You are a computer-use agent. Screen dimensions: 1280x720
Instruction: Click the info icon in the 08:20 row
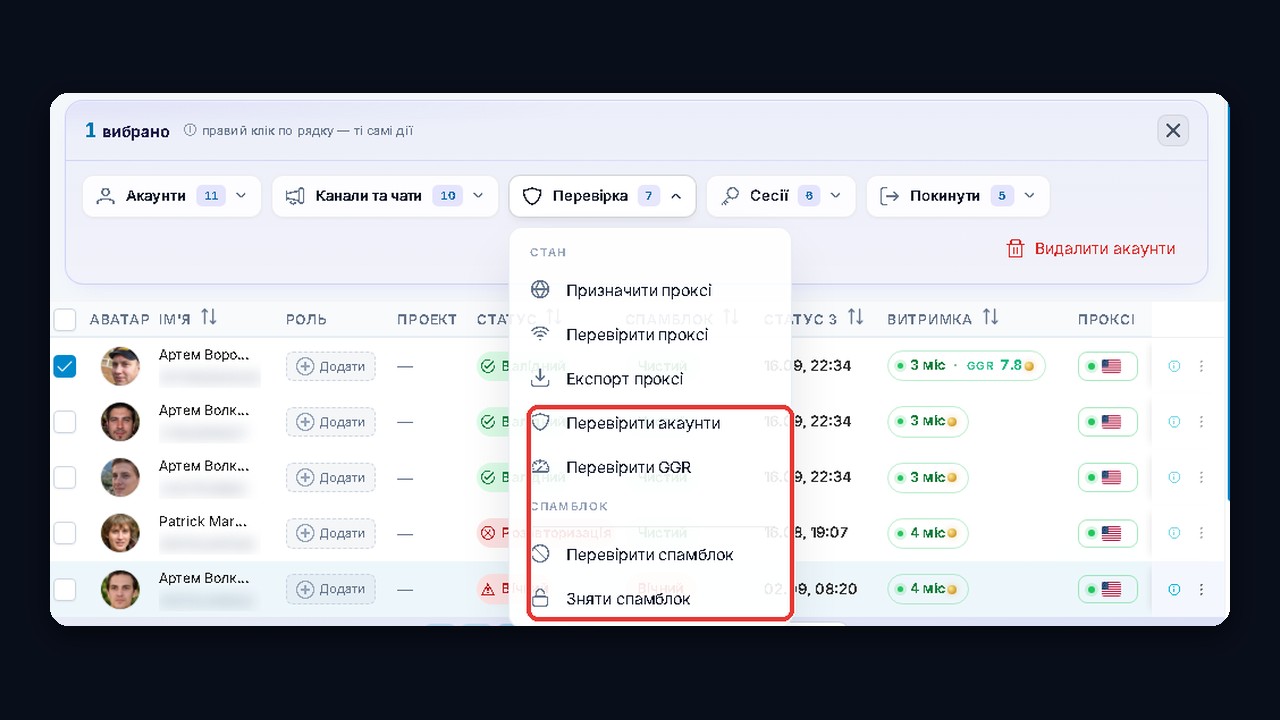1174,590
